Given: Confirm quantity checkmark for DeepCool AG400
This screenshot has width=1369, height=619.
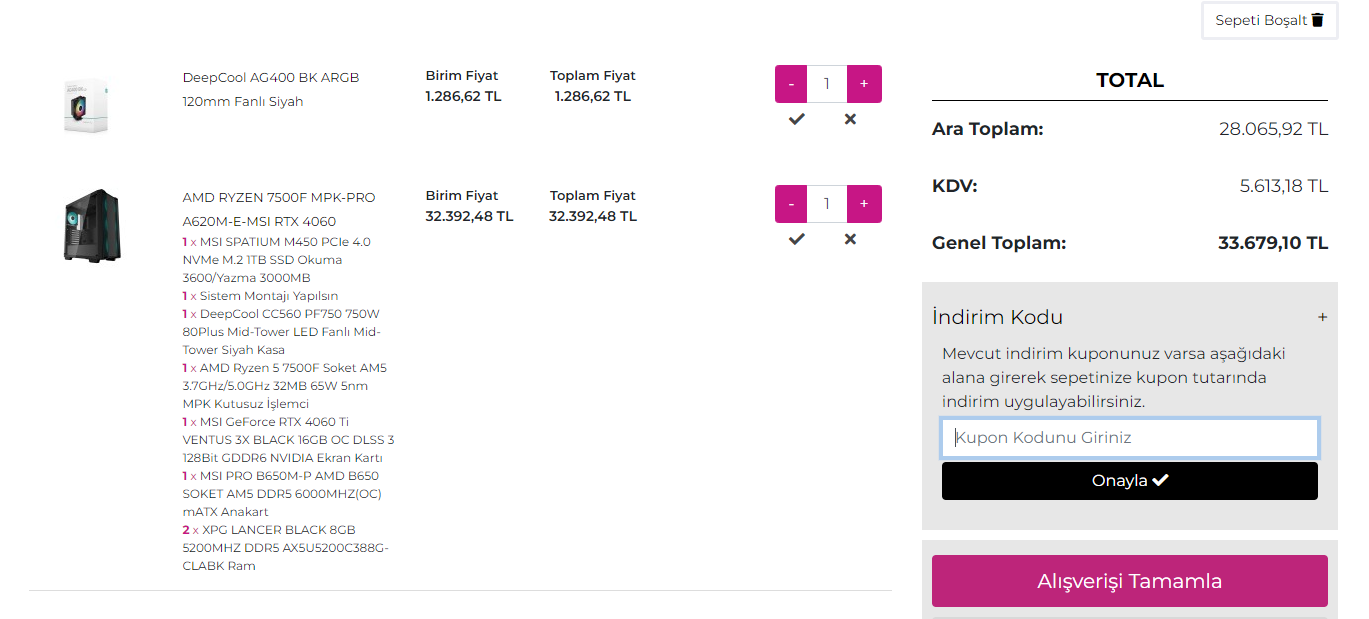Looking at the screenshot, I should coord(796,119).
